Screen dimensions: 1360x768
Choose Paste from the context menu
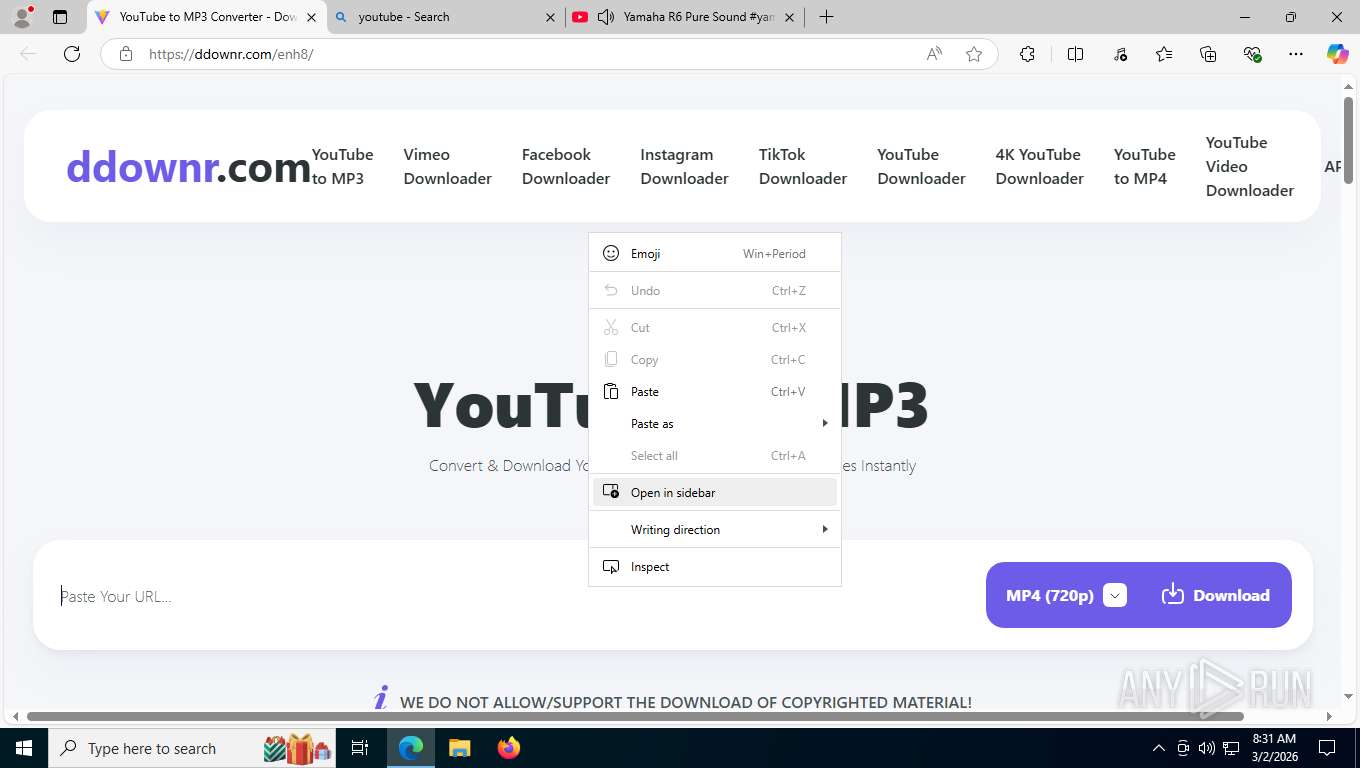[715, 392]
